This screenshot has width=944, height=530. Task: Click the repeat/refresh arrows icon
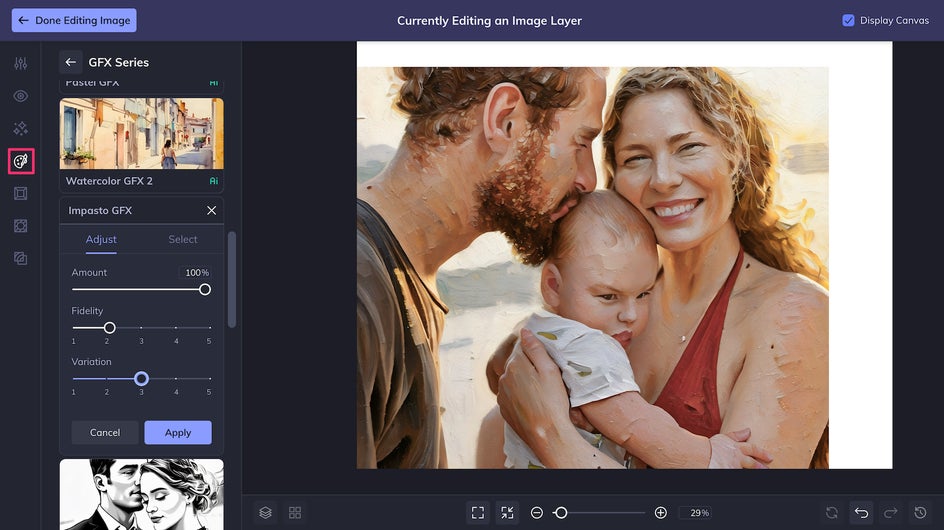tap(832, 513)
